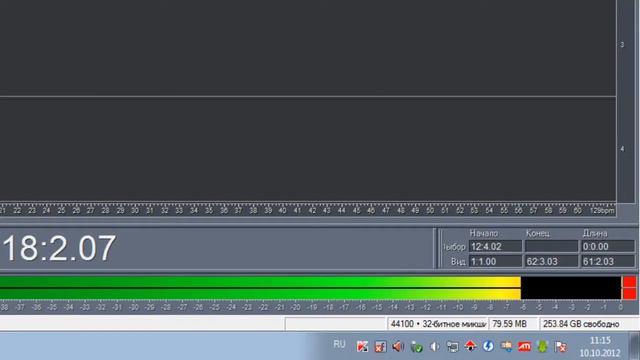Click the safely remove hardware tray icon
The height and width of the screenshot is (360, 640).
[x=416, y=347]
